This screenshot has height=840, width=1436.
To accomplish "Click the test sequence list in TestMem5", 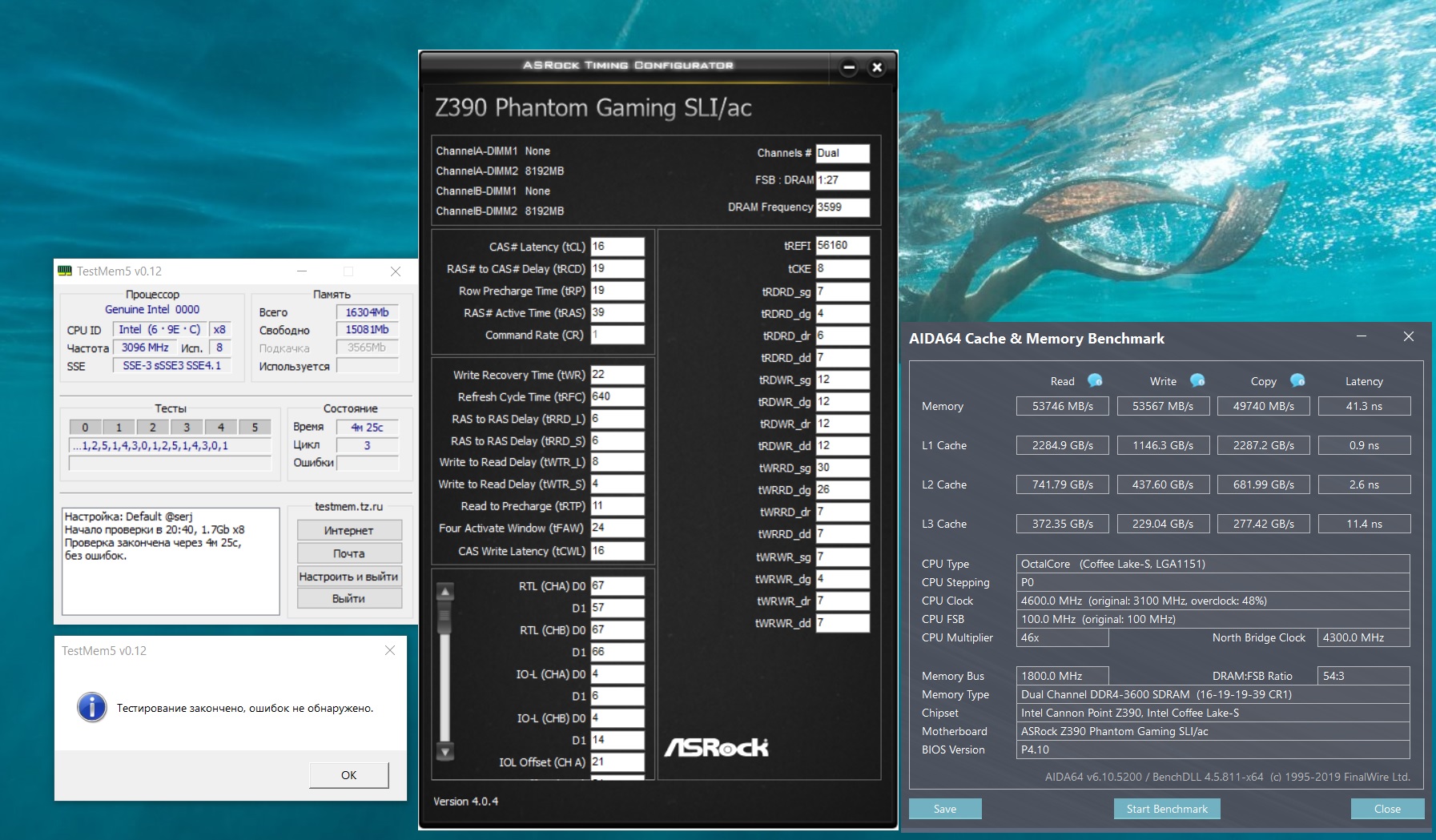I will (x=171, y=446).
